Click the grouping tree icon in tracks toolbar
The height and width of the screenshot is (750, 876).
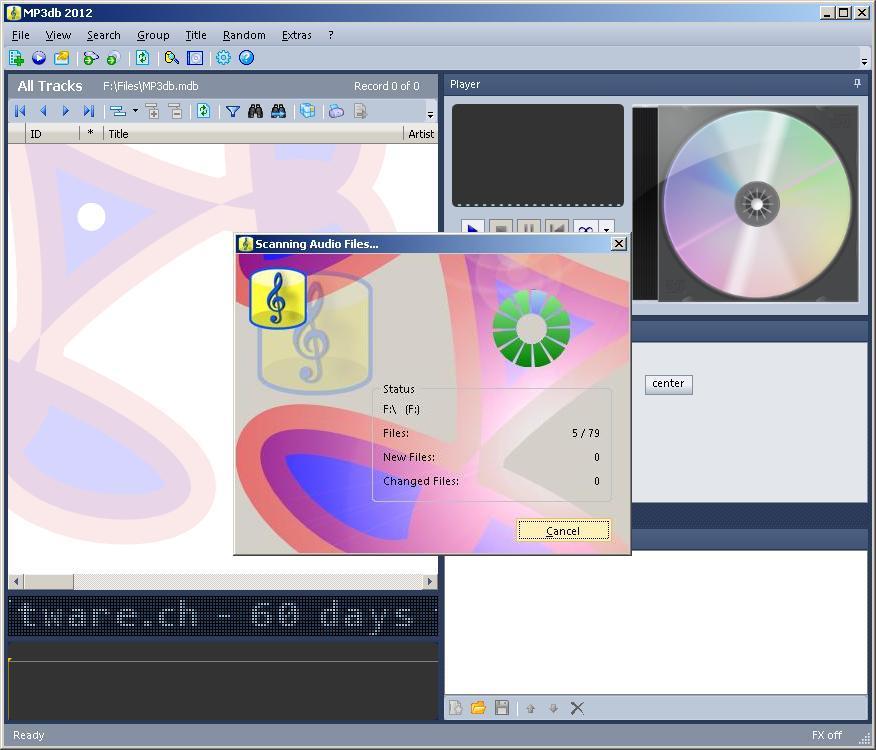[x=118, y=111]
